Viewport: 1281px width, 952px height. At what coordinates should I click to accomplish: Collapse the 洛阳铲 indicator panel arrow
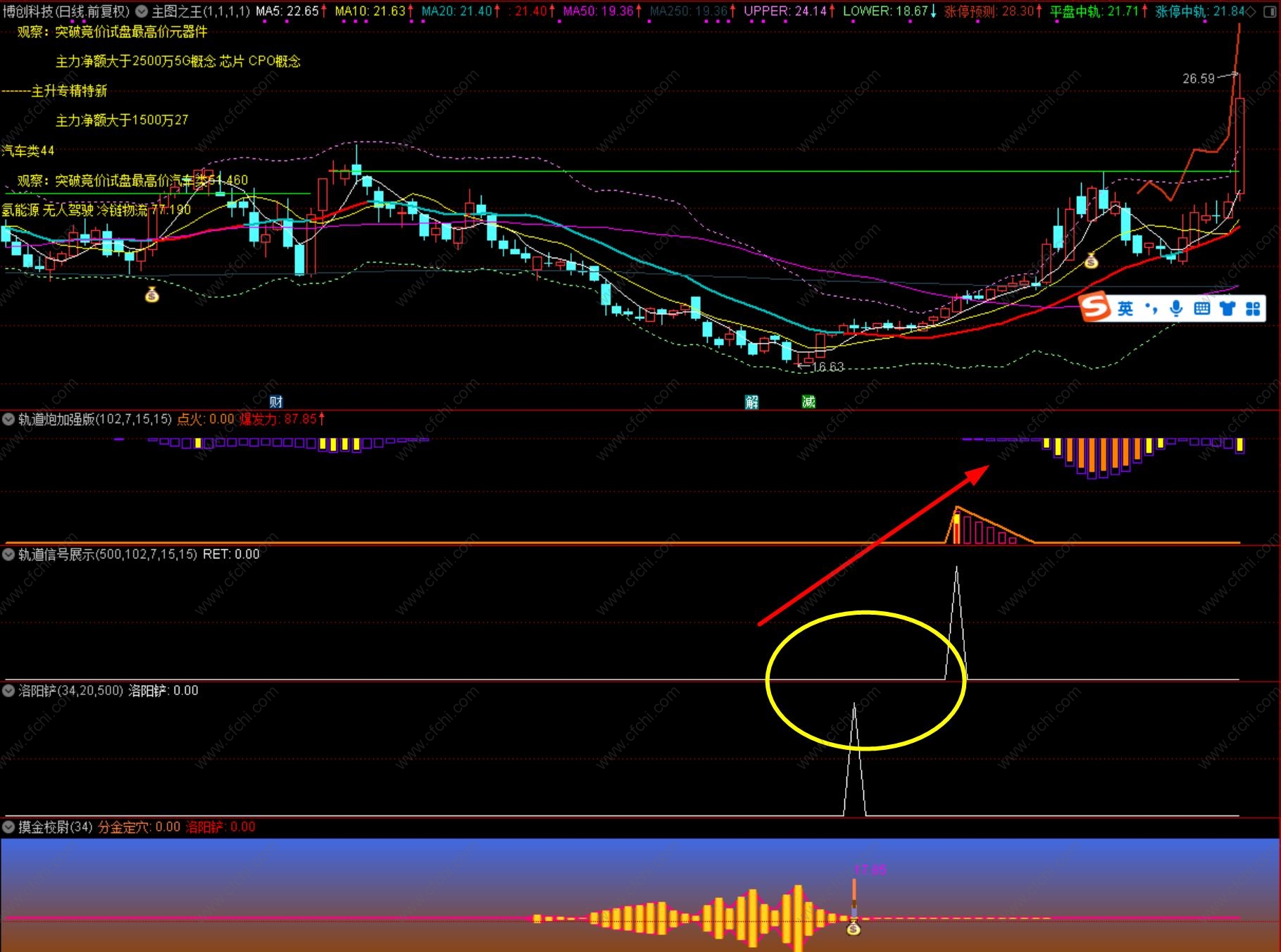point(8,691)
